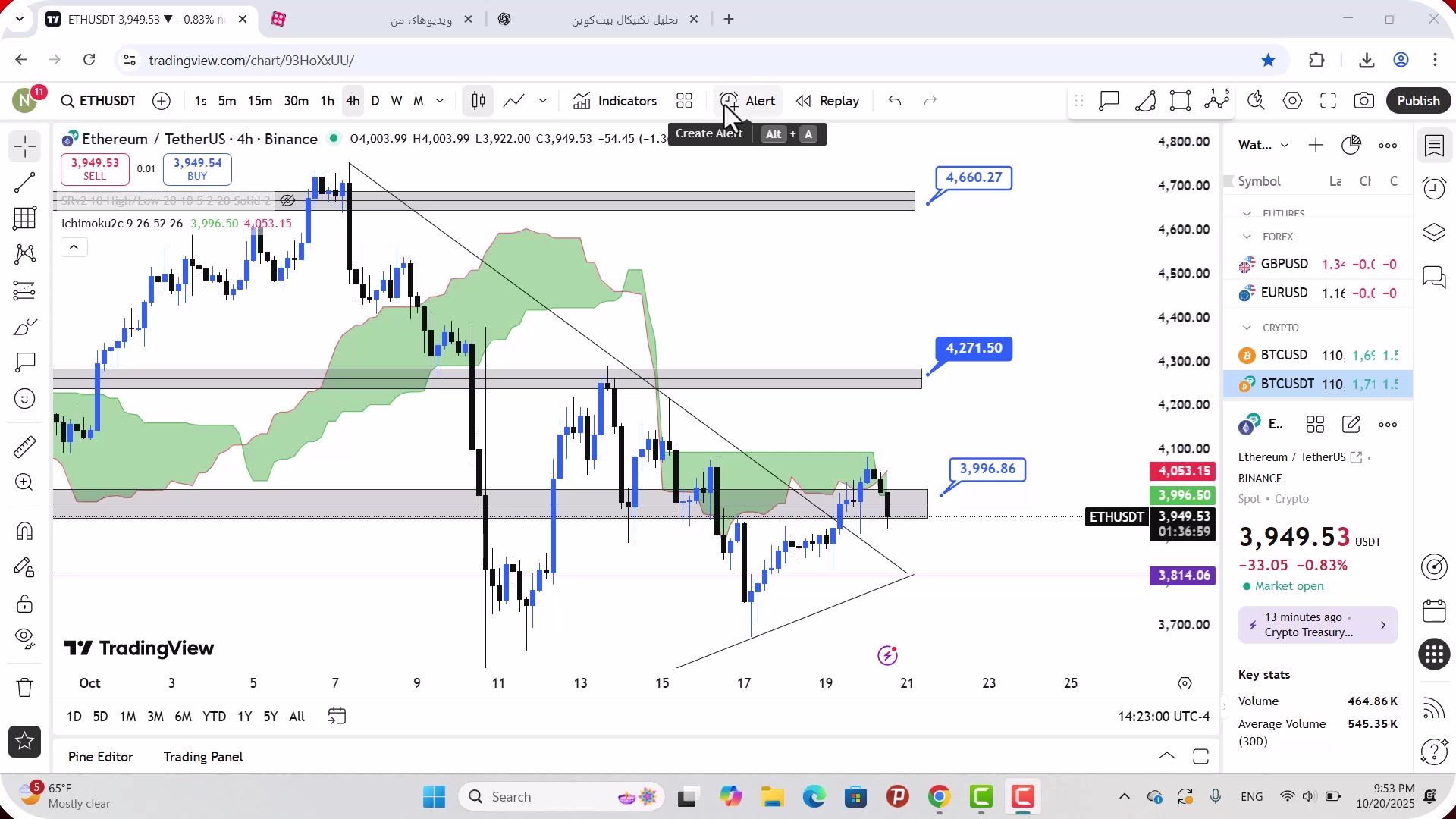Toggle lock all drawings
The height and width of the screenshot is (819, 1456).
point(25,604)
